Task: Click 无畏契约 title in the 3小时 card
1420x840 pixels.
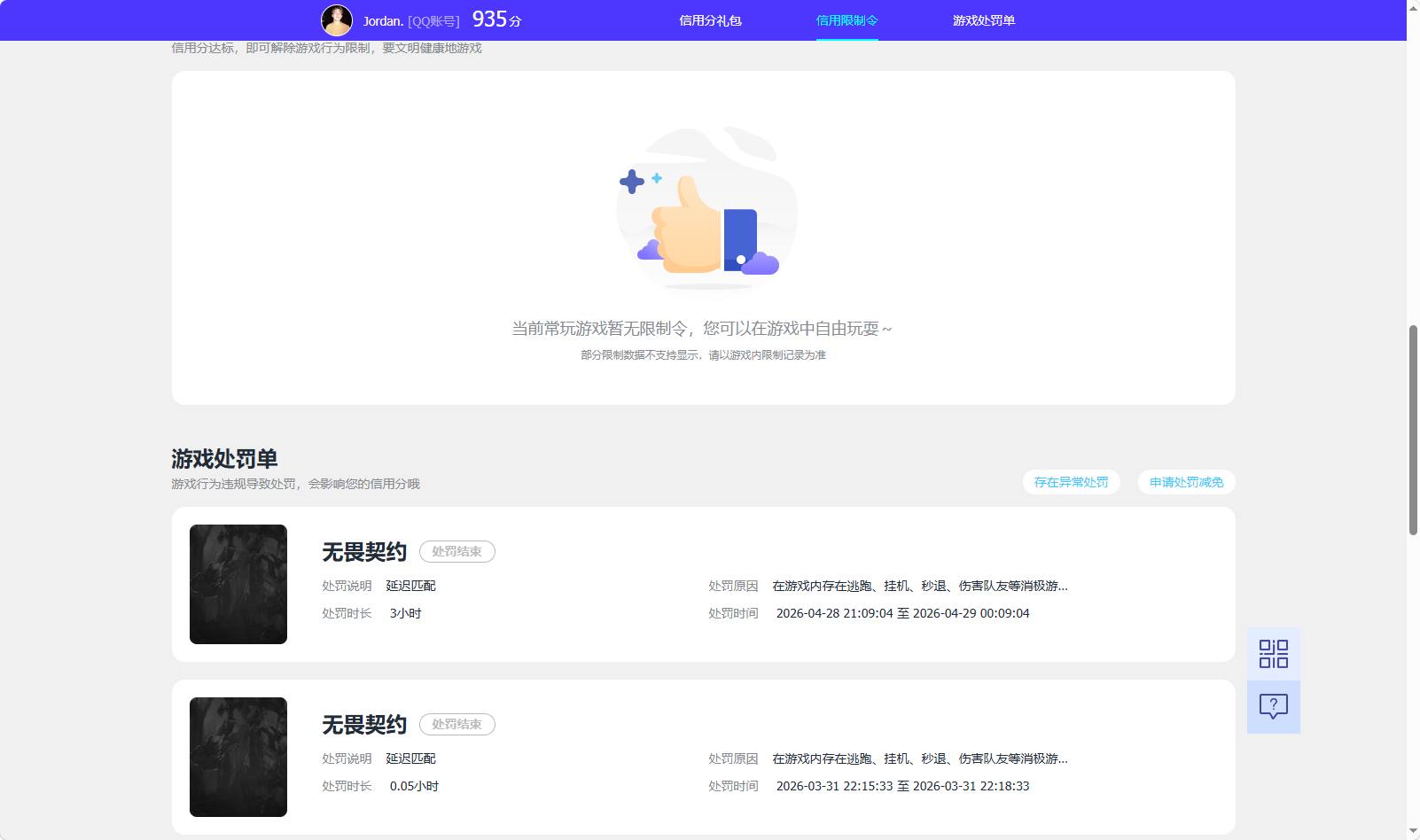Action: (x=364, y=552)
